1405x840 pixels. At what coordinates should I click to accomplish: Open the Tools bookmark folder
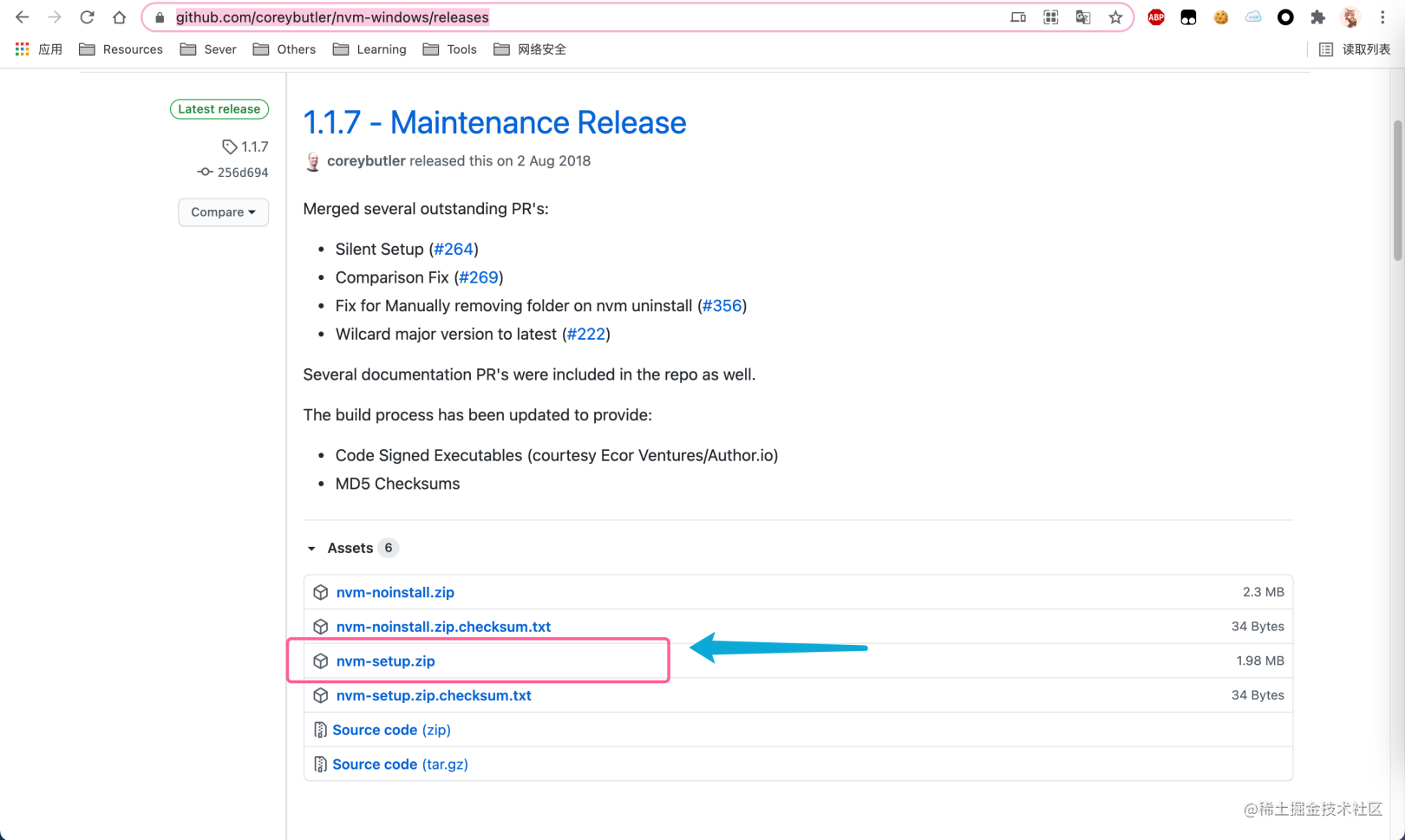pyautogui.click(x=450, y=49)
